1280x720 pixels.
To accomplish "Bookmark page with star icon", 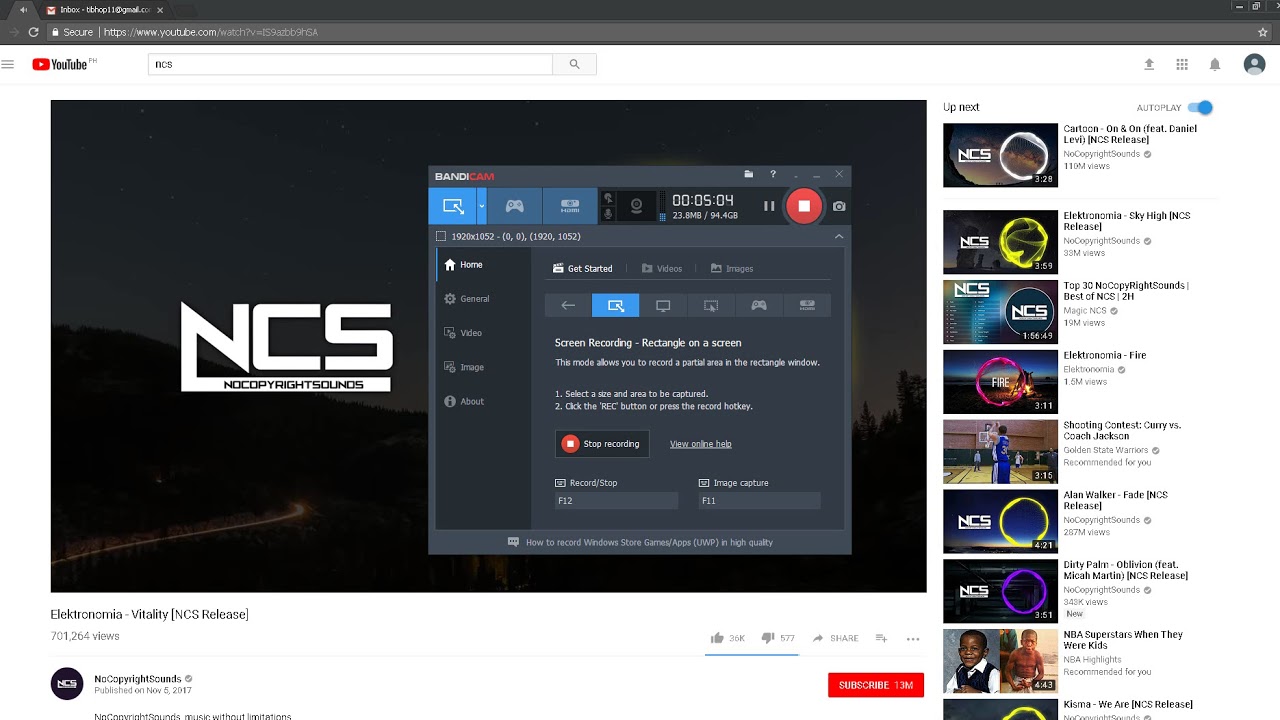I will point(1263,32).
